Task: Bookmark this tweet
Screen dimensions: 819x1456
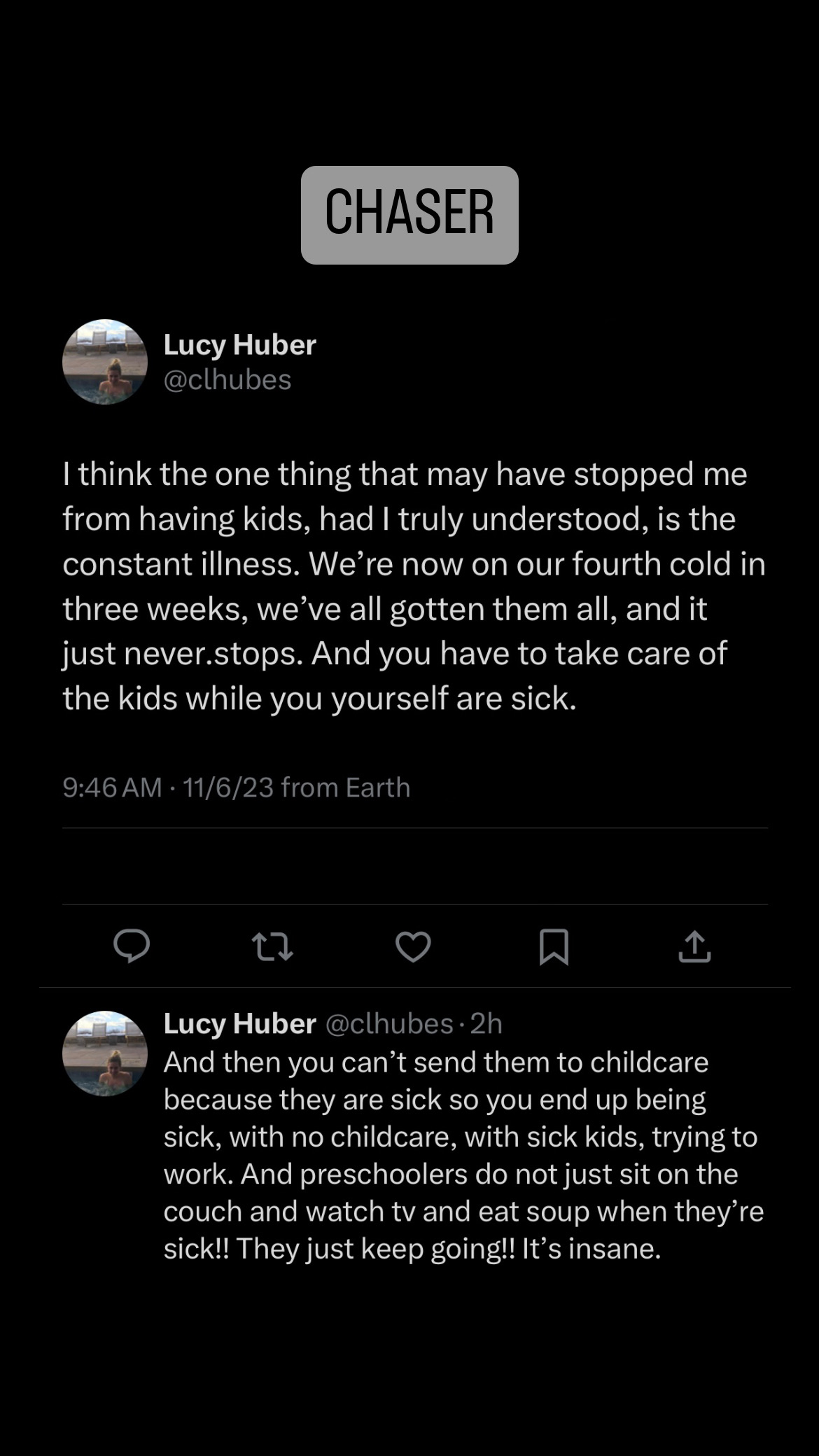Action: 554,946
